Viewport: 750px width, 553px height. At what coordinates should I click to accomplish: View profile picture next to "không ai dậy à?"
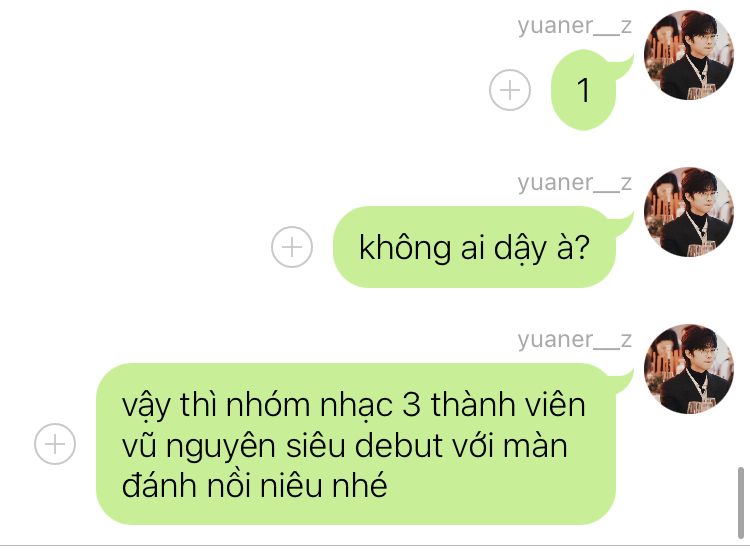(x=689, y=212)
